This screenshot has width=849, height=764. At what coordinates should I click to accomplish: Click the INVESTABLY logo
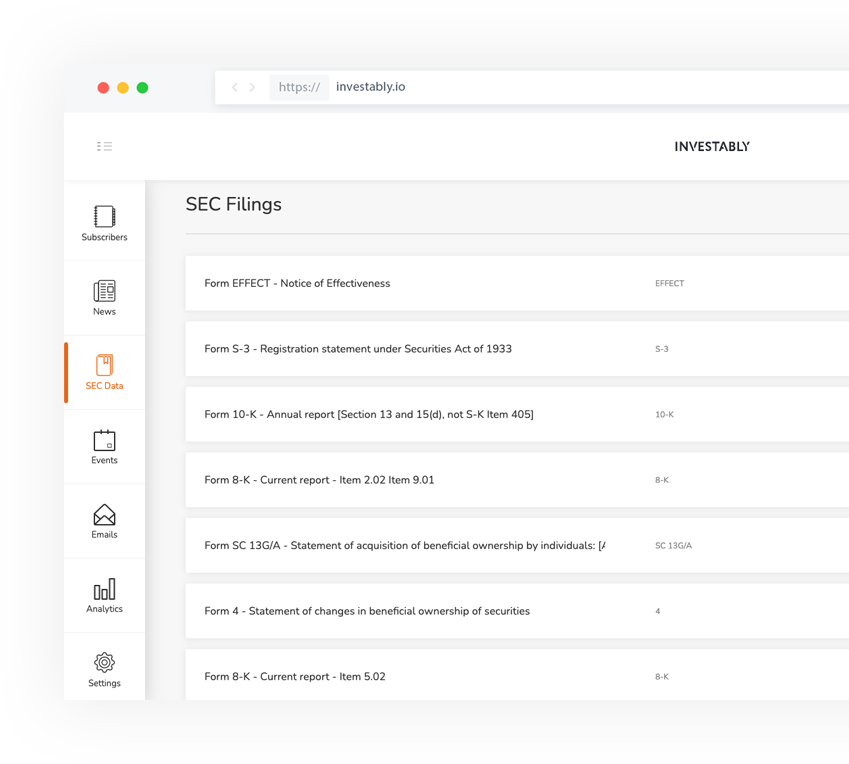click(711, 147)
